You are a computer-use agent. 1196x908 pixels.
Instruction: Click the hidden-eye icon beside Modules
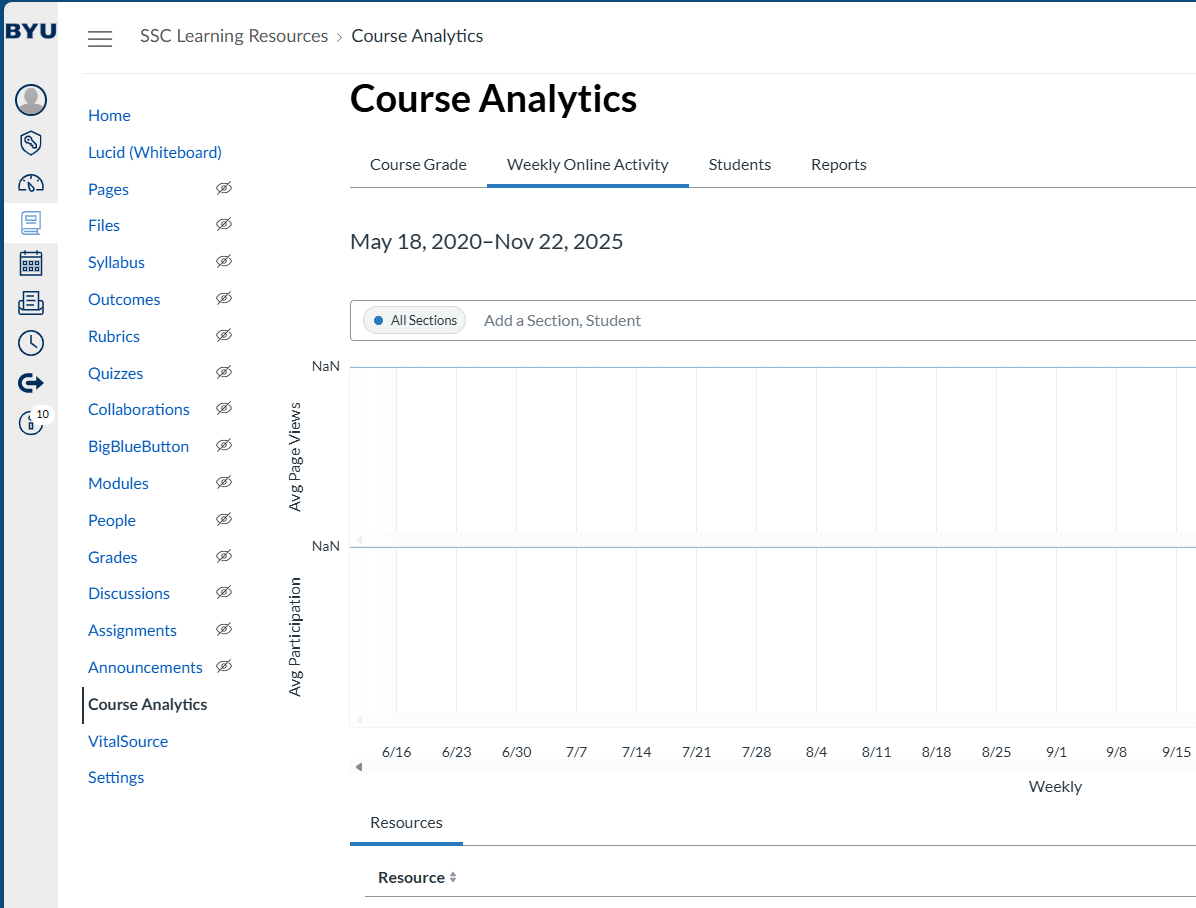[x=223, y=482]
